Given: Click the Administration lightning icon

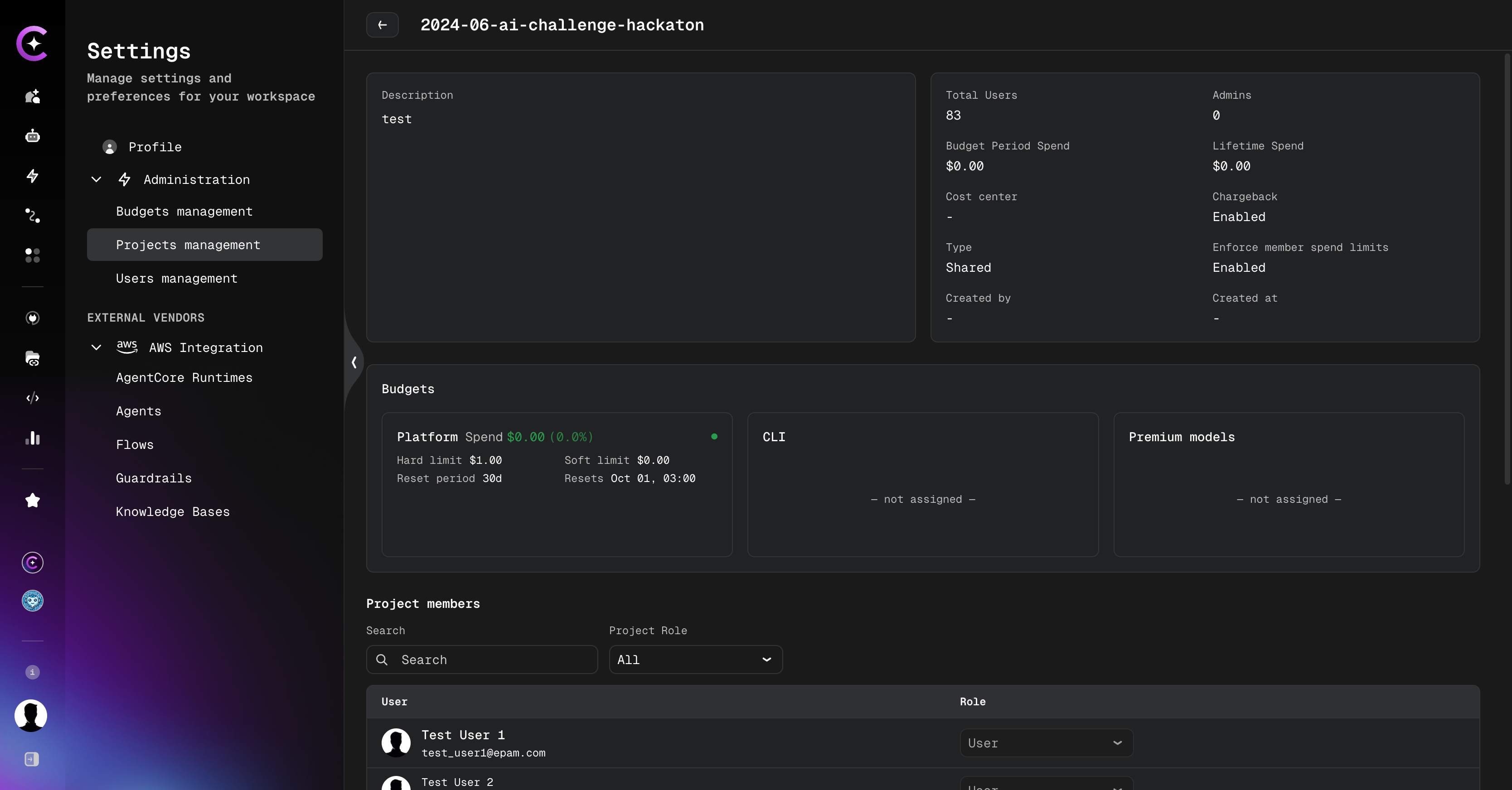Looking at the screenshot, I should (x=125, y=179).
